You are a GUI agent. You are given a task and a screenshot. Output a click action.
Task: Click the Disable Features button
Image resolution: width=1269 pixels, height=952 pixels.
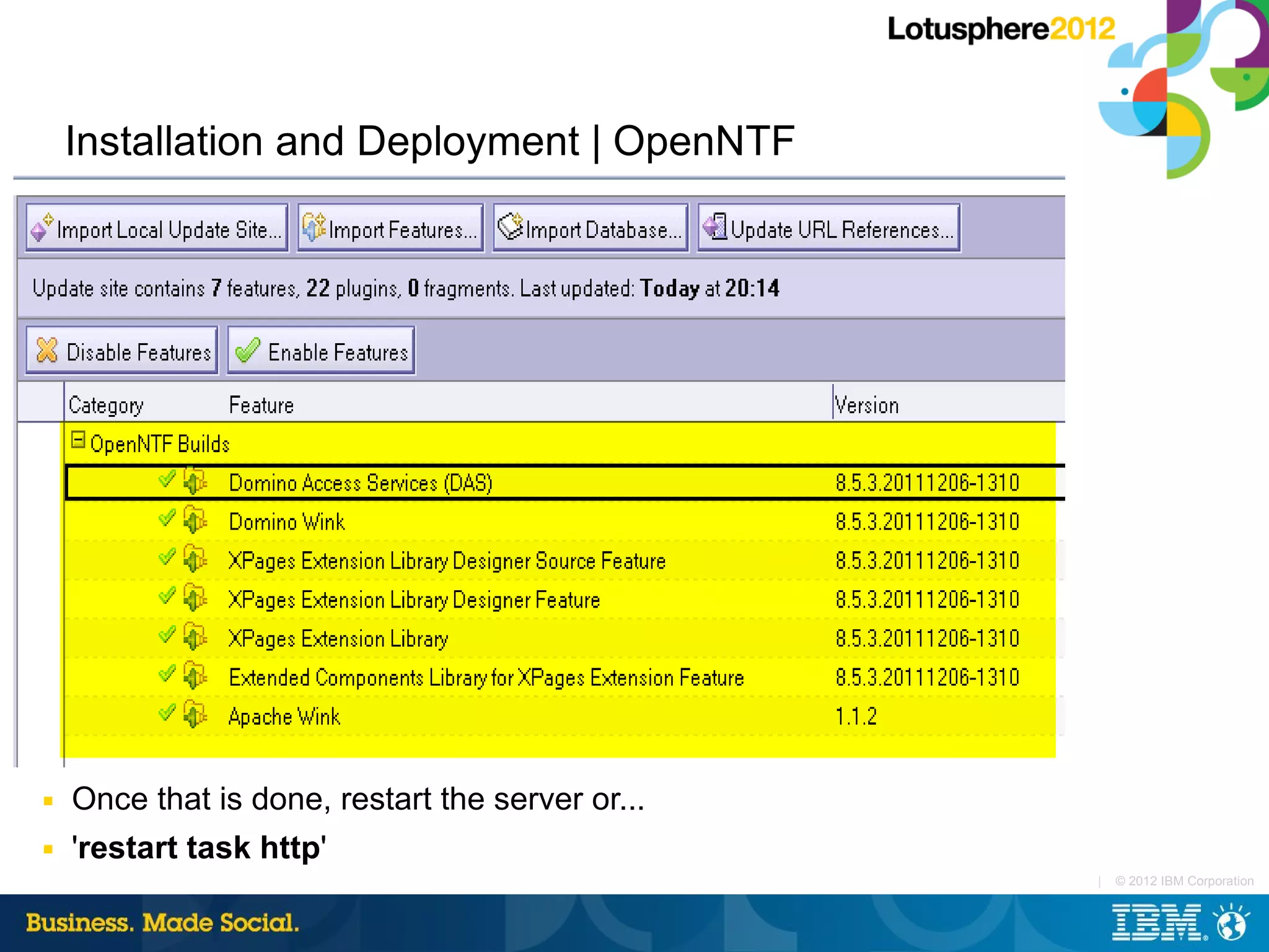[x=122, y=351]
